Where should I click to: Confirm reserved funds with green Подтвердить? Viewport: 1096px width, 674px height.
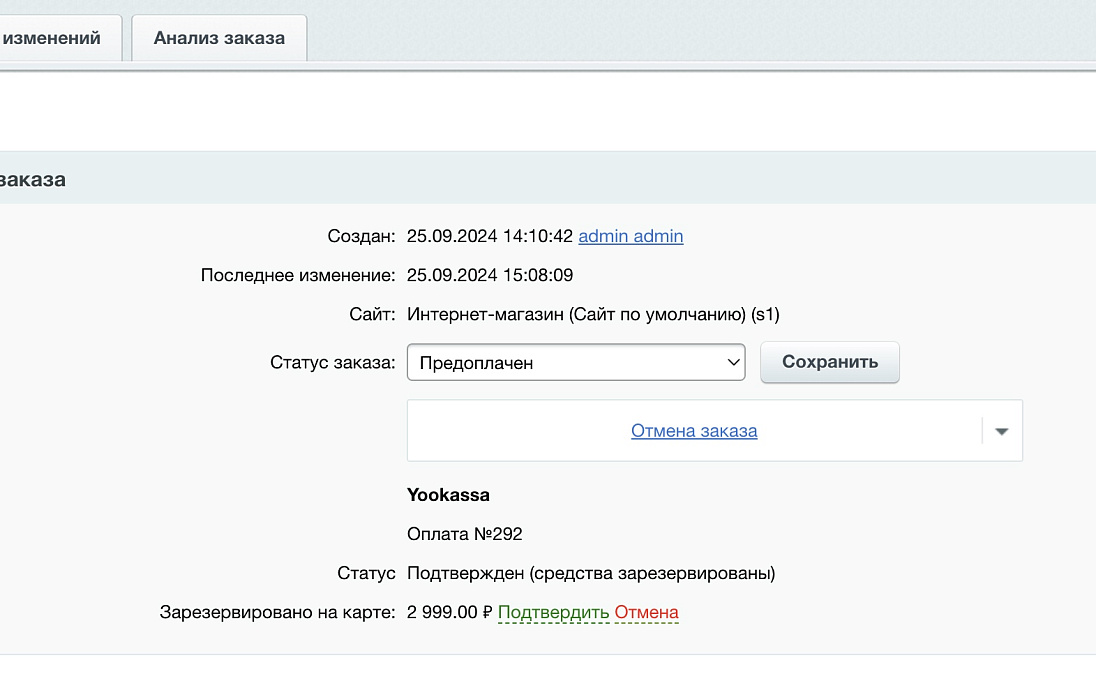point(553,613)
